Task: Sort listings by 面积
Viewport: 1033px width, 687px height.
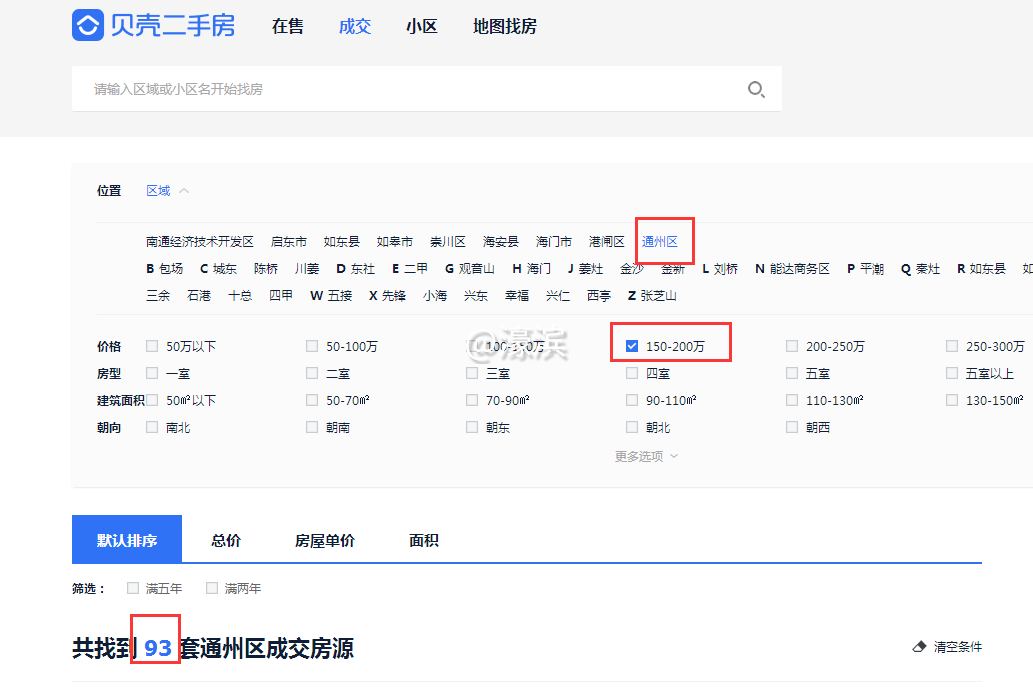Action: tap(423, 539)
